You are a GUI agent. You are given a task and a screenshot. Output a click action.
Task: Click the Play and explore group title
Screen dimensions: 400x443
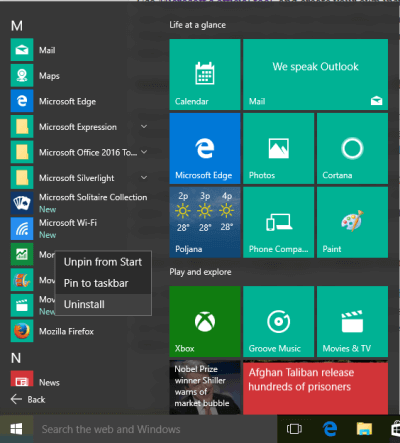[200, 272]
